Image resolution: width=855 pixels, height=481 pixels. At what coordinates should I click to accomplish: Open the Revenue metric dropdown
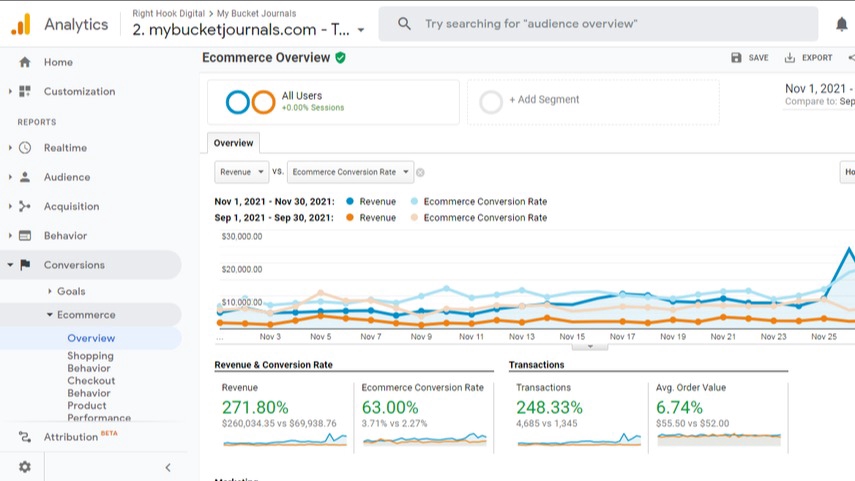[x=242, y=172]
